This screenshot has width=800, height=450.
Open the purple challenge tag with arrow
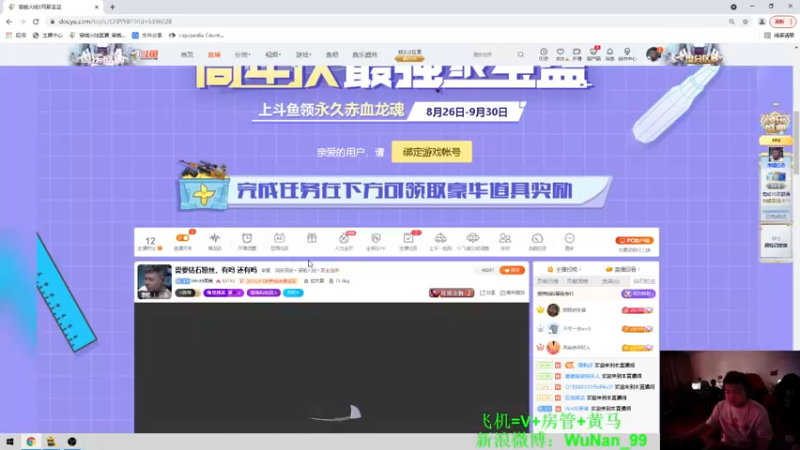[x=223, y=293]
